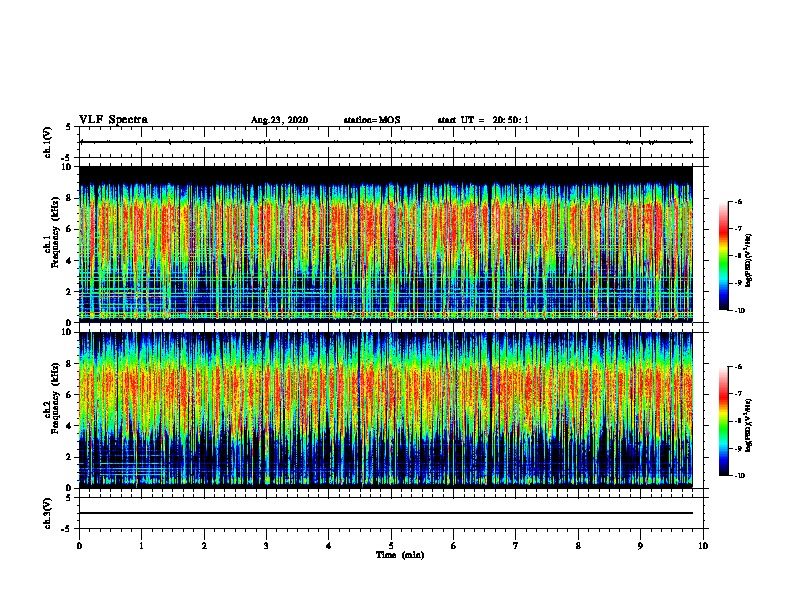The image size is (792, 612).
Task: Click the ch.1 frequency tick label "4"
Action: click(70, 261)
